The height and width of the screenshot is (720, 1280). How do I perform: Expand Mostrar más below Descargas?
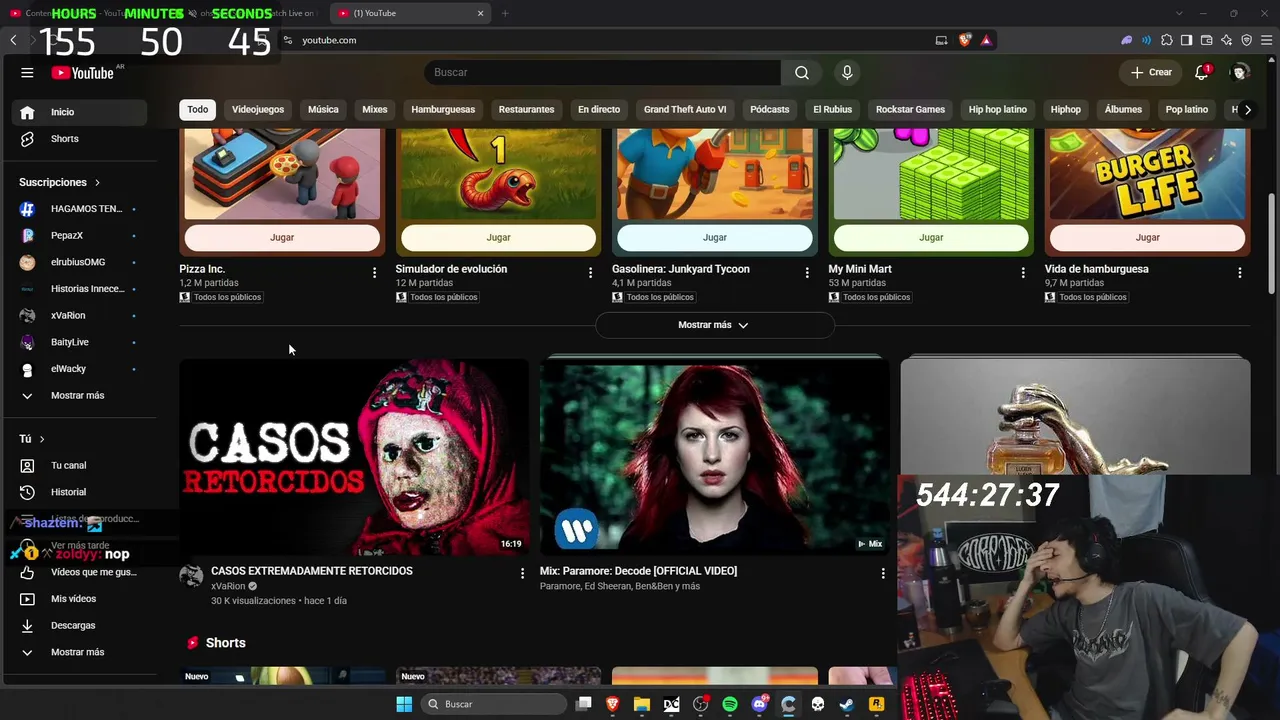[x=78, y=652]
